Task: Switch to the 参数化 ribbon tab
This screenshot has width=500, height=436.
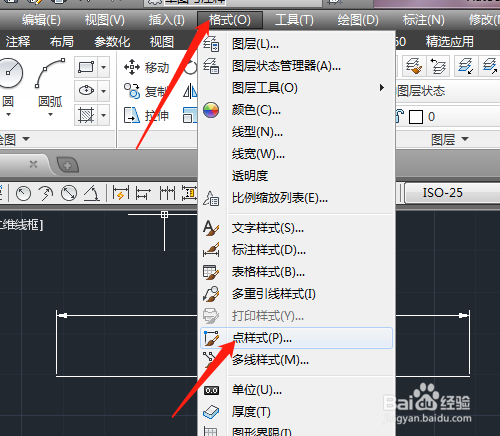Action: (x=112, y=42)
